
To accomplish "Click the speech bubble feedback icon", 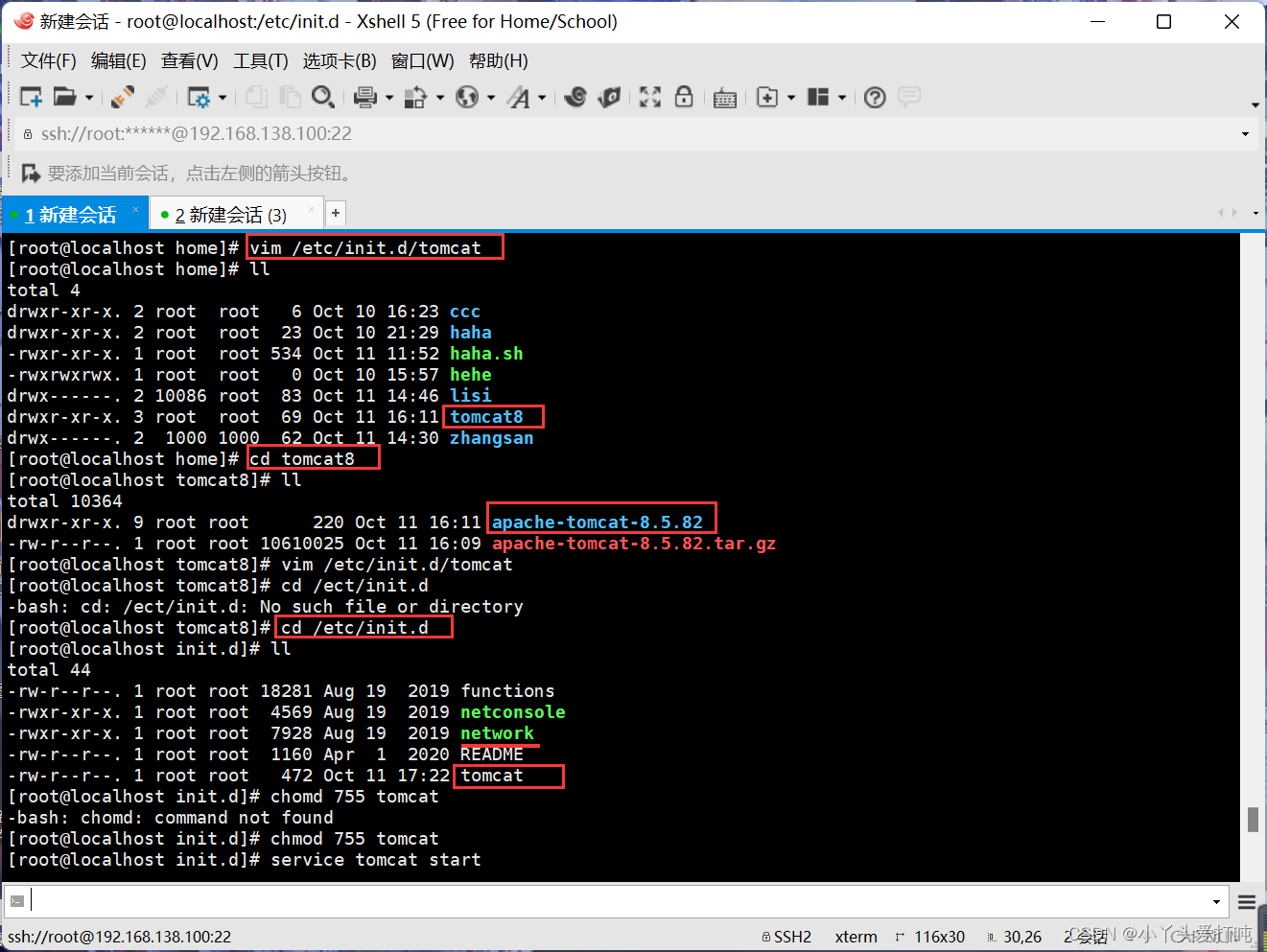I will point(909,97).
